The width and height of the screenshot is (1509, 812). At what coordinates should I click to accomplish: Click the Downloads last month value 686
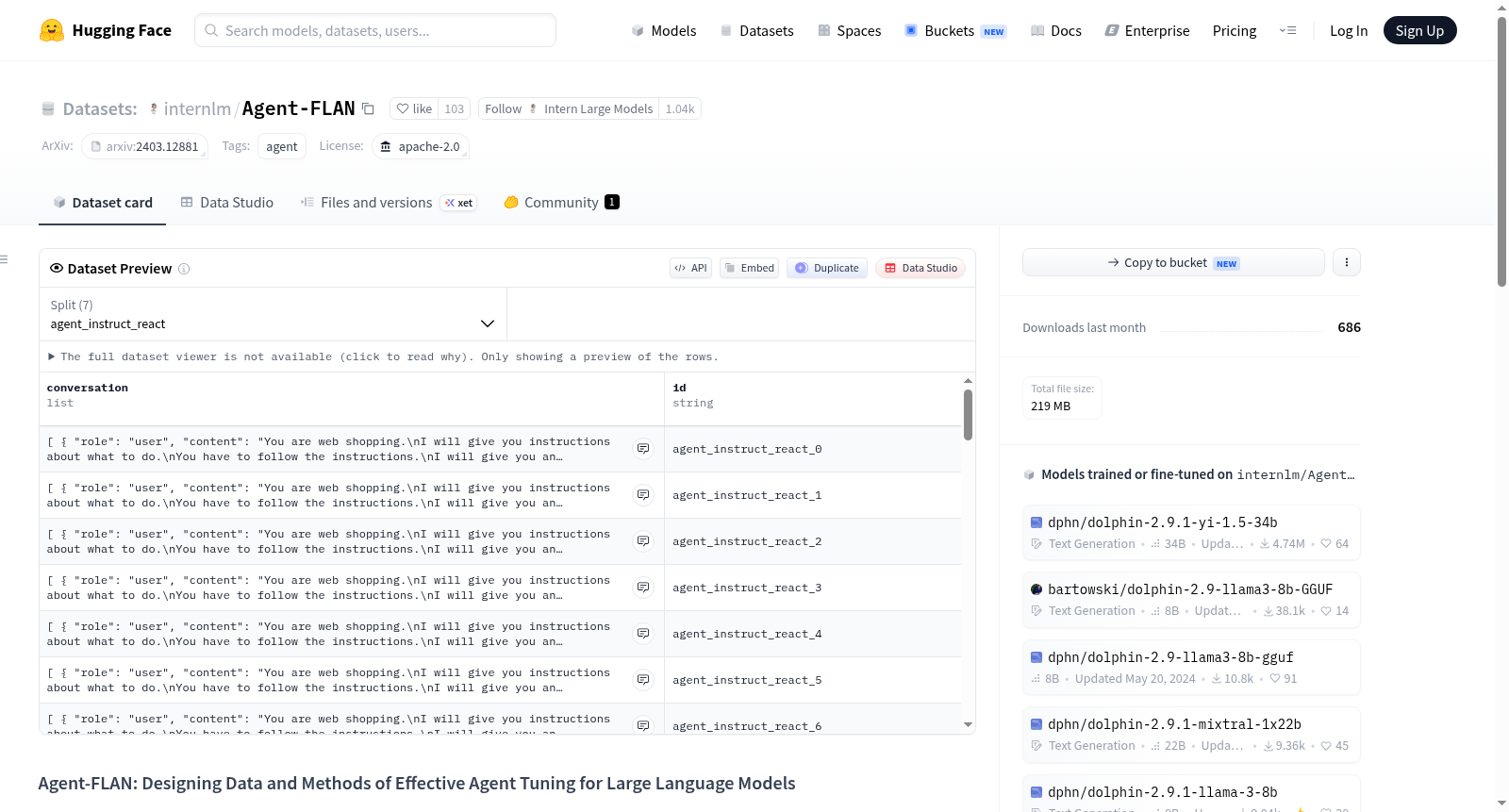point(1349,327)
